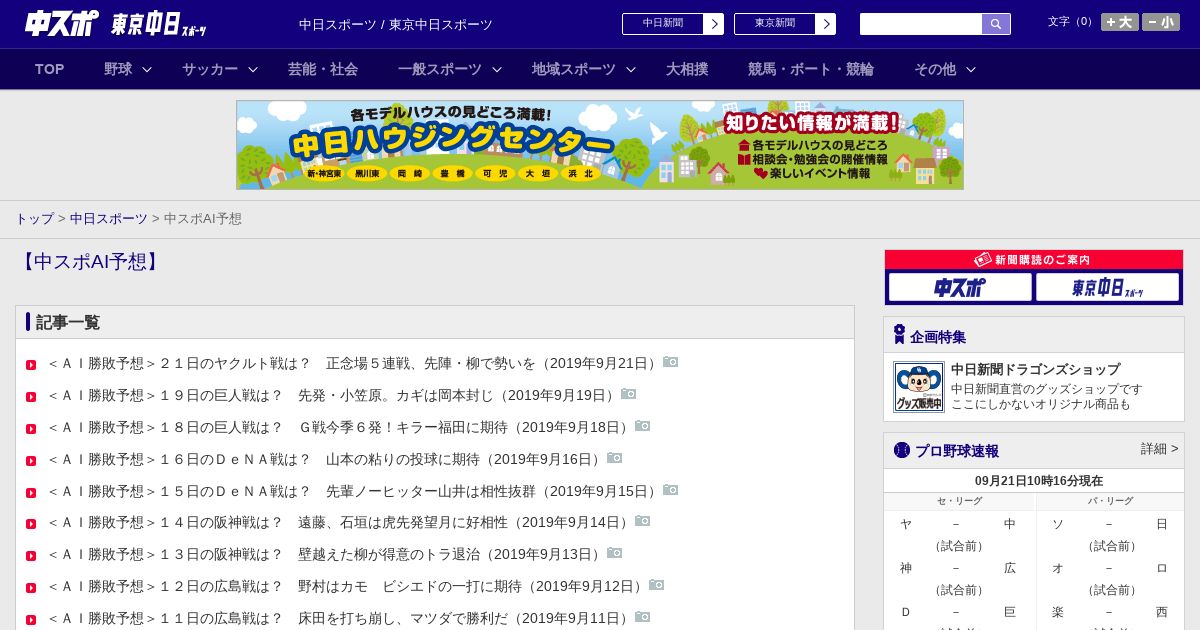1200x630 pixels.
Task: Click the トップ breadcrumb link
Action: tap(34, 218)
